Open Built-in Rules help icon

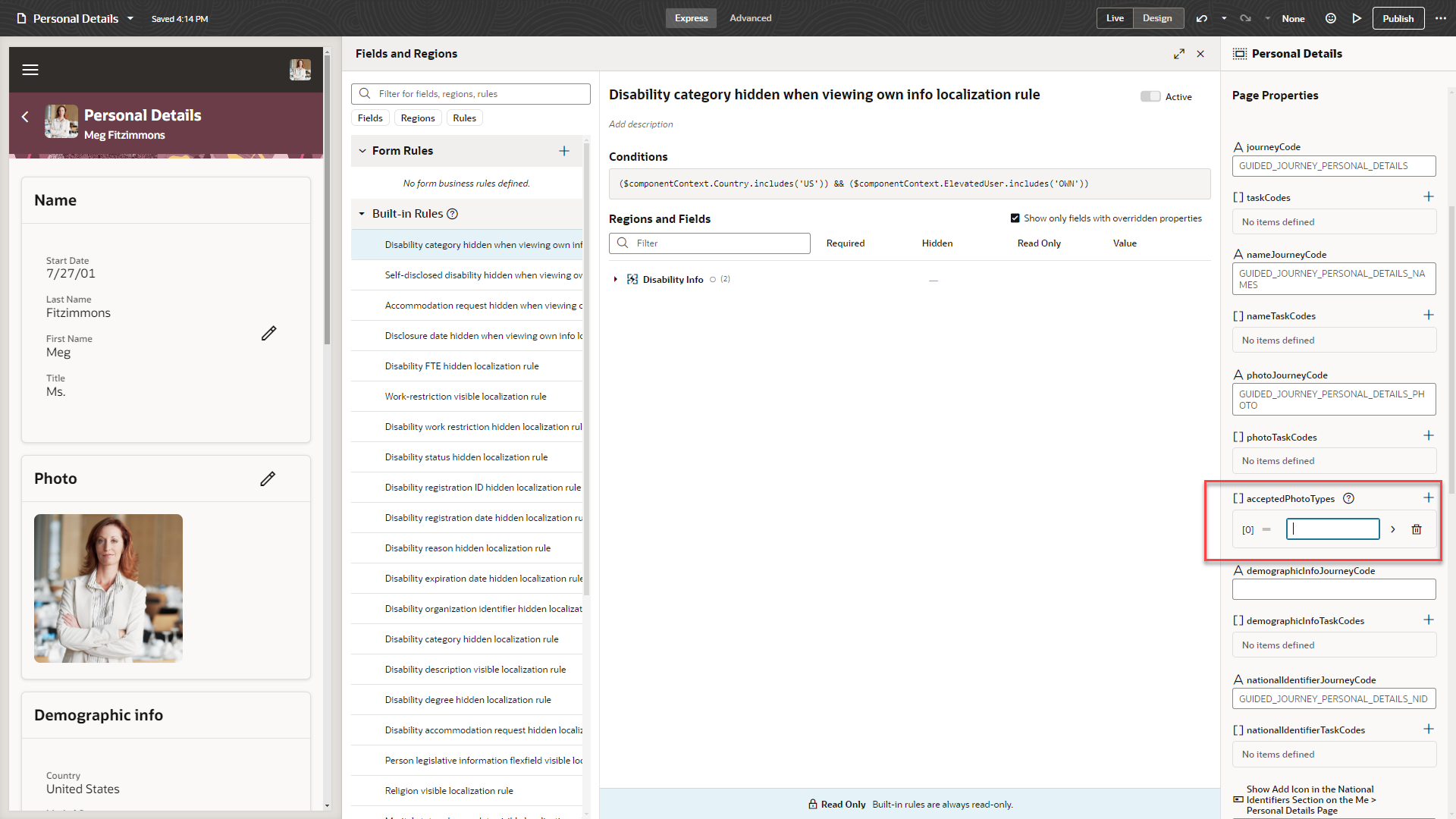(453, 214)
